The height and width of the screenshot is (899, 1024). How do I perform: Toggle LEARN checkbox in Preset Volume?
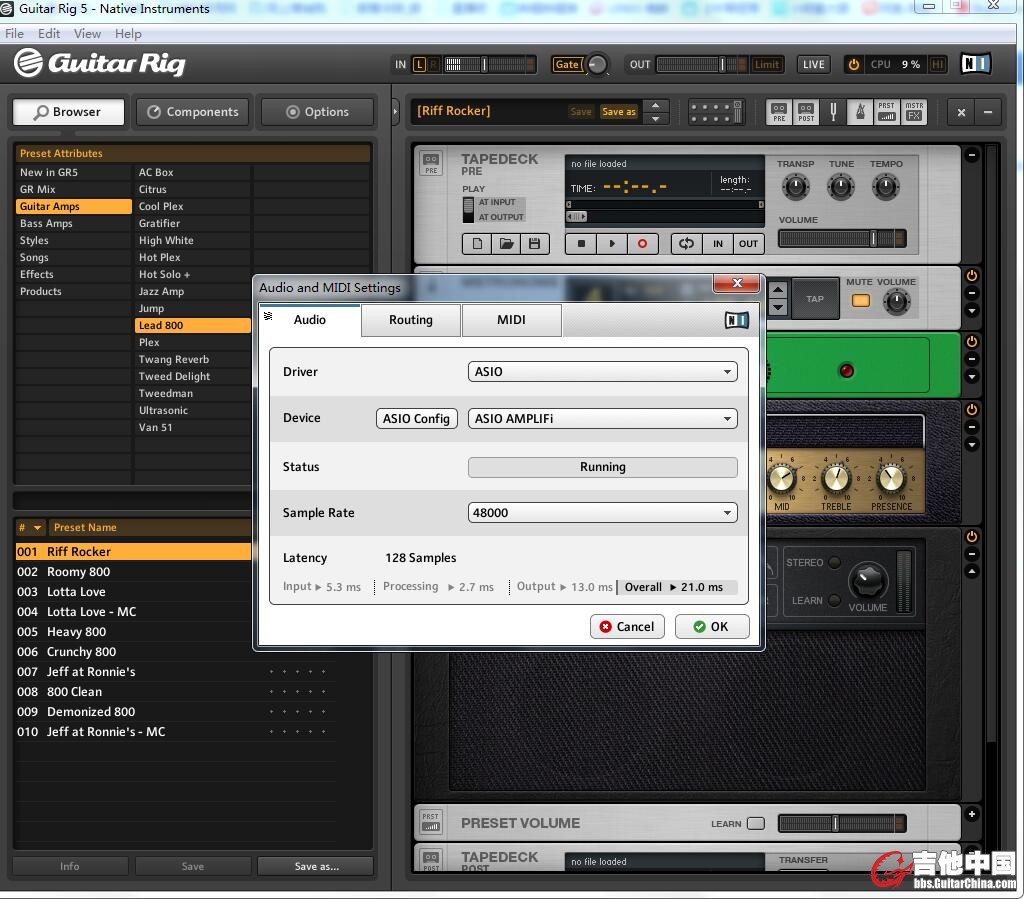pos(756,823)
